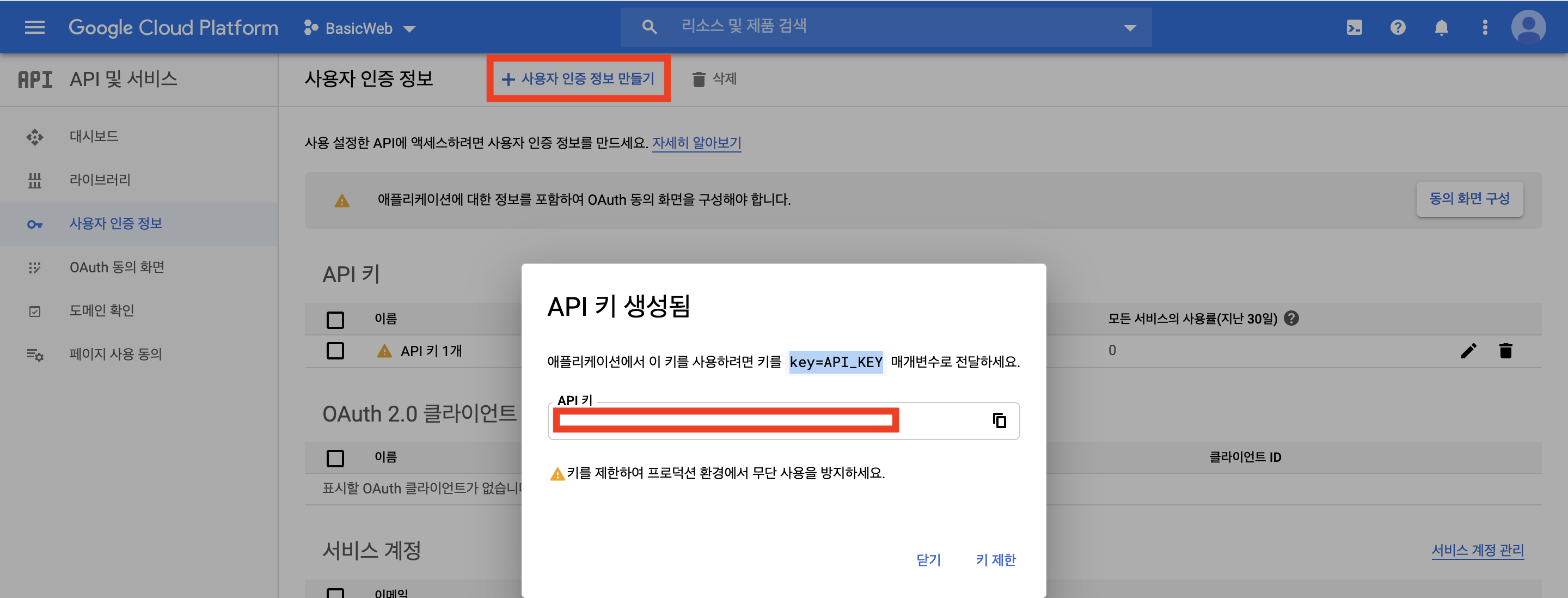Open the hamburger navigation menu

pyautogui.click(x=35, y=27)
